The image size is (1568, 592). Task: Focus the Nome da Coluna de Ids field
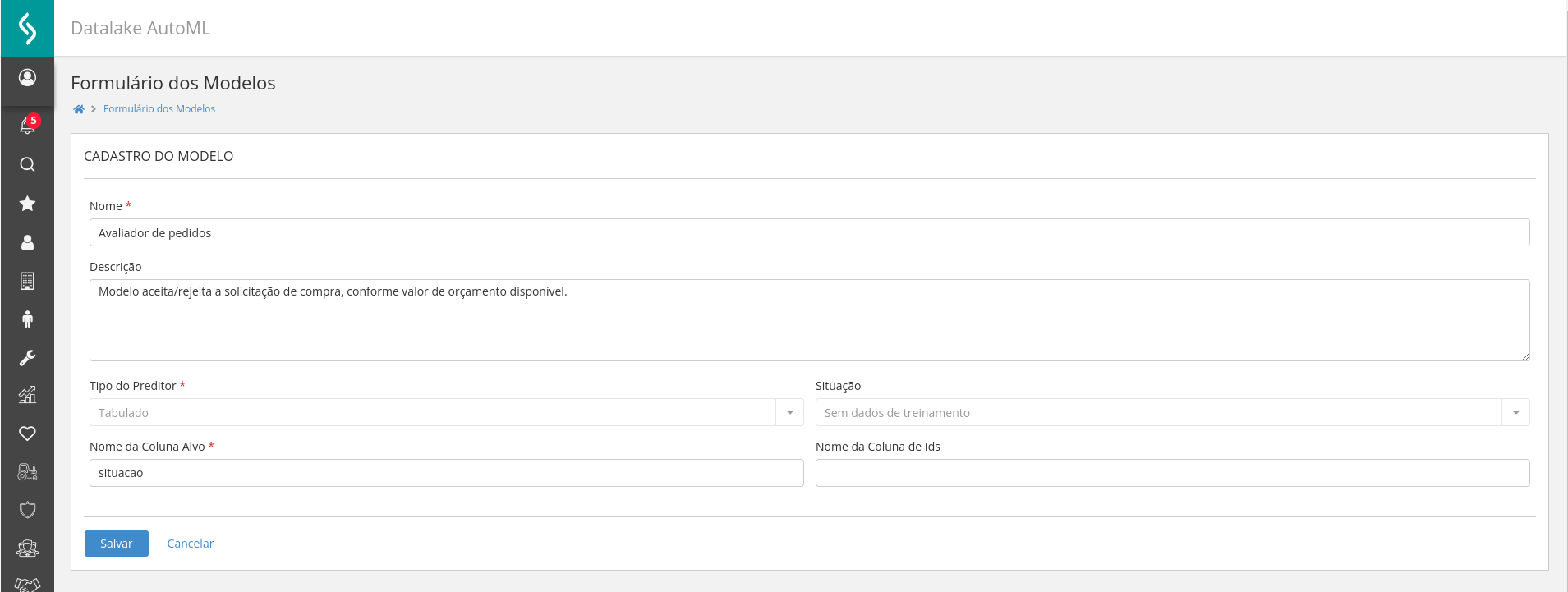(1172, 473)
